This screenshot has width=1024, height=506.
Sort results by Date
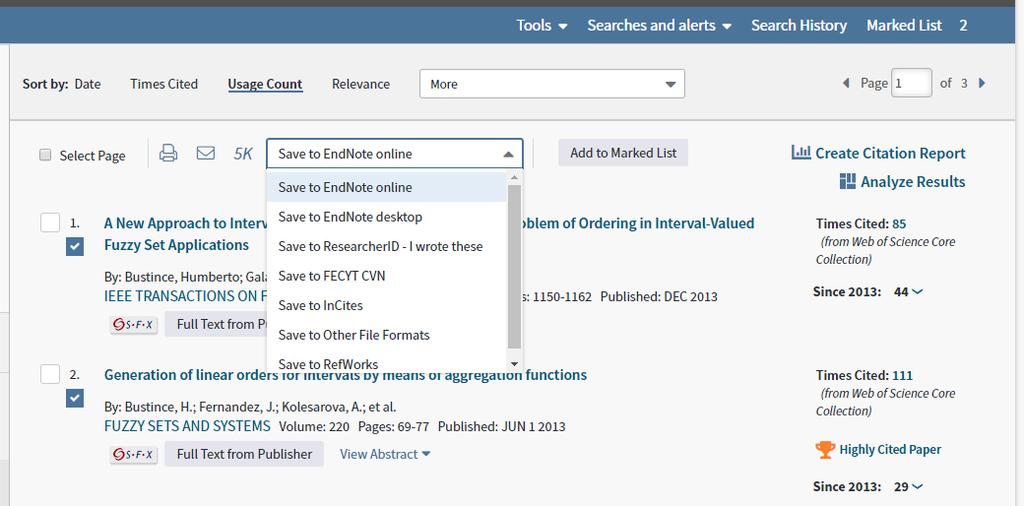coord(88,84)
